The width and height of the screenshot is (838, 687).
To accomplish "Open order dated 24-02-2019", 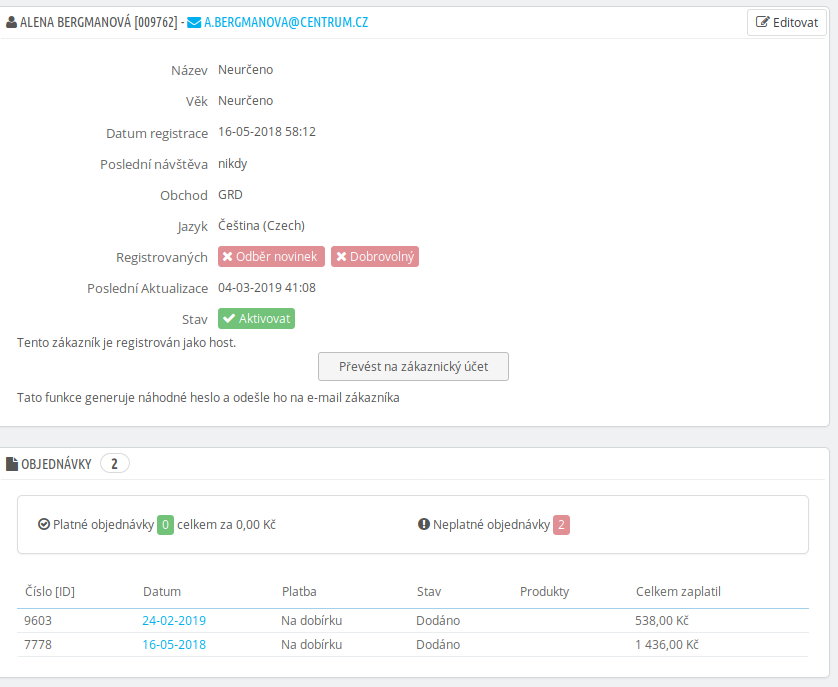I will (174, 620).
